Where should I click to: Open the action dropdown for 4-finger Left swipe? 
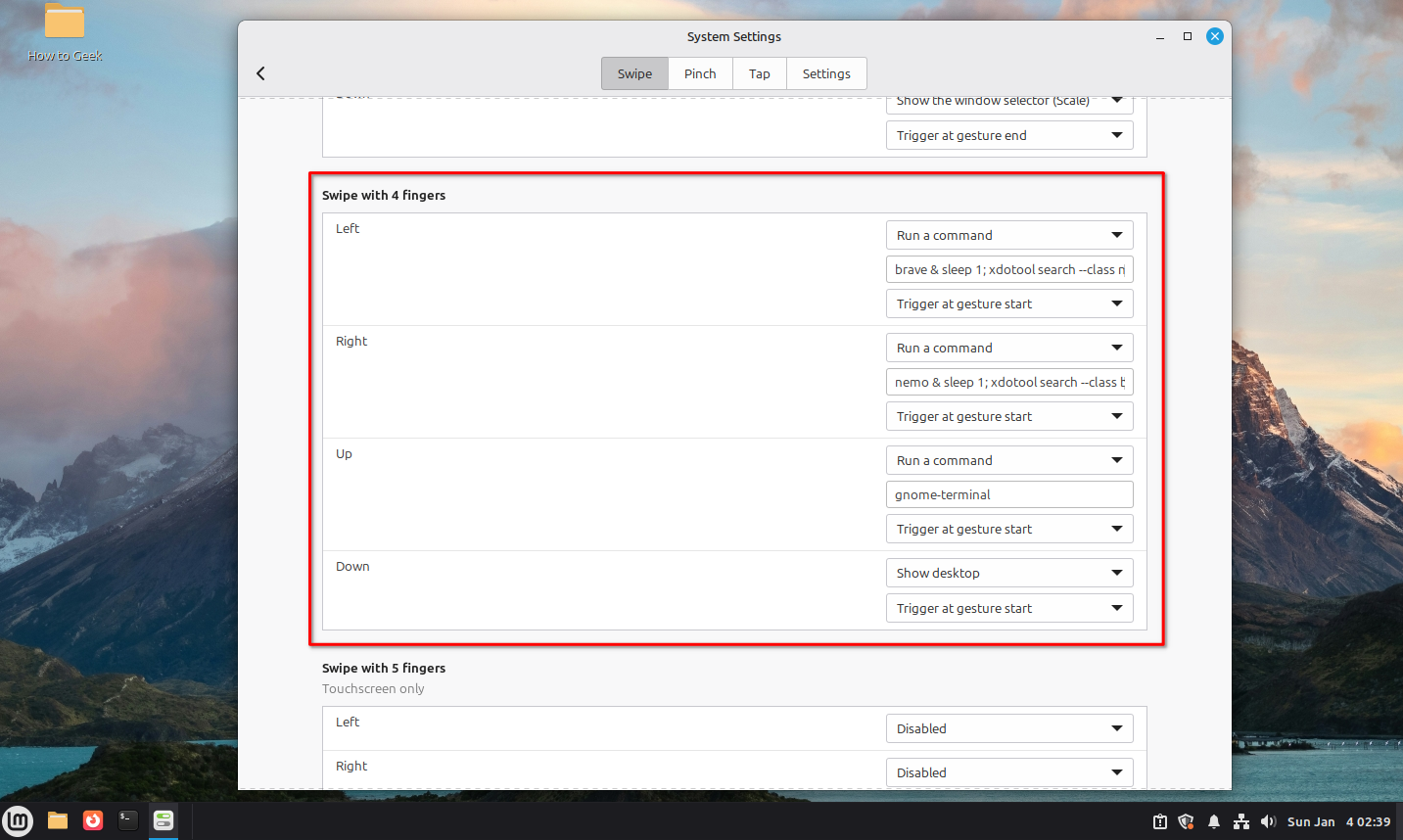1008,235
